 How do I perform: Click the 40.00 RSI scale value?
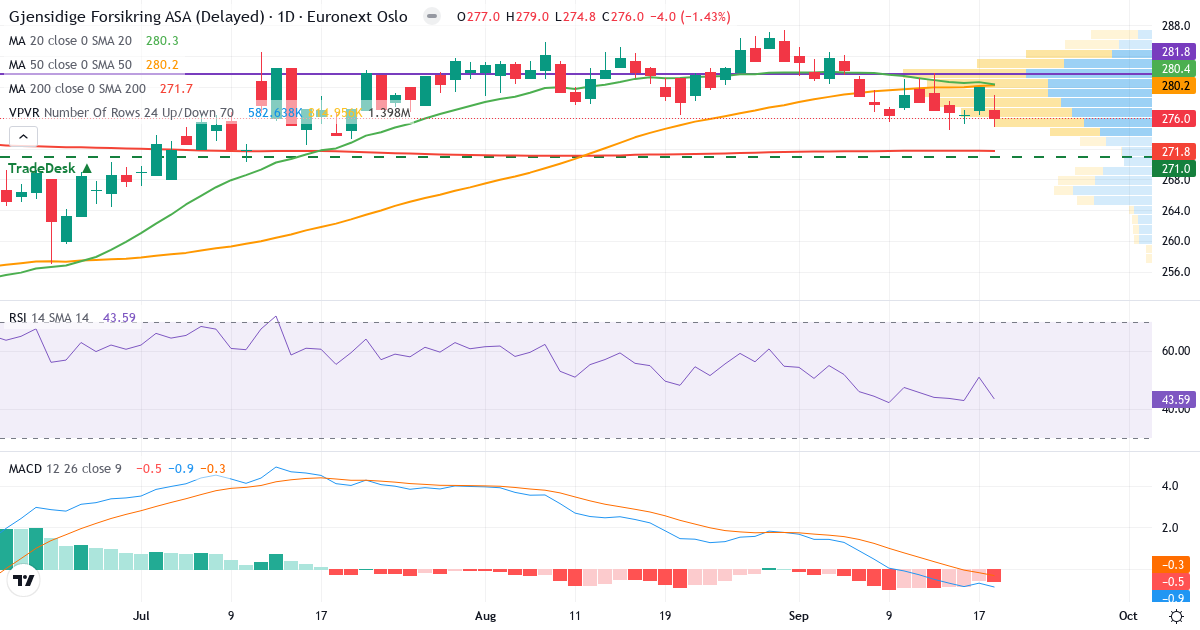tap(1175, 409)
